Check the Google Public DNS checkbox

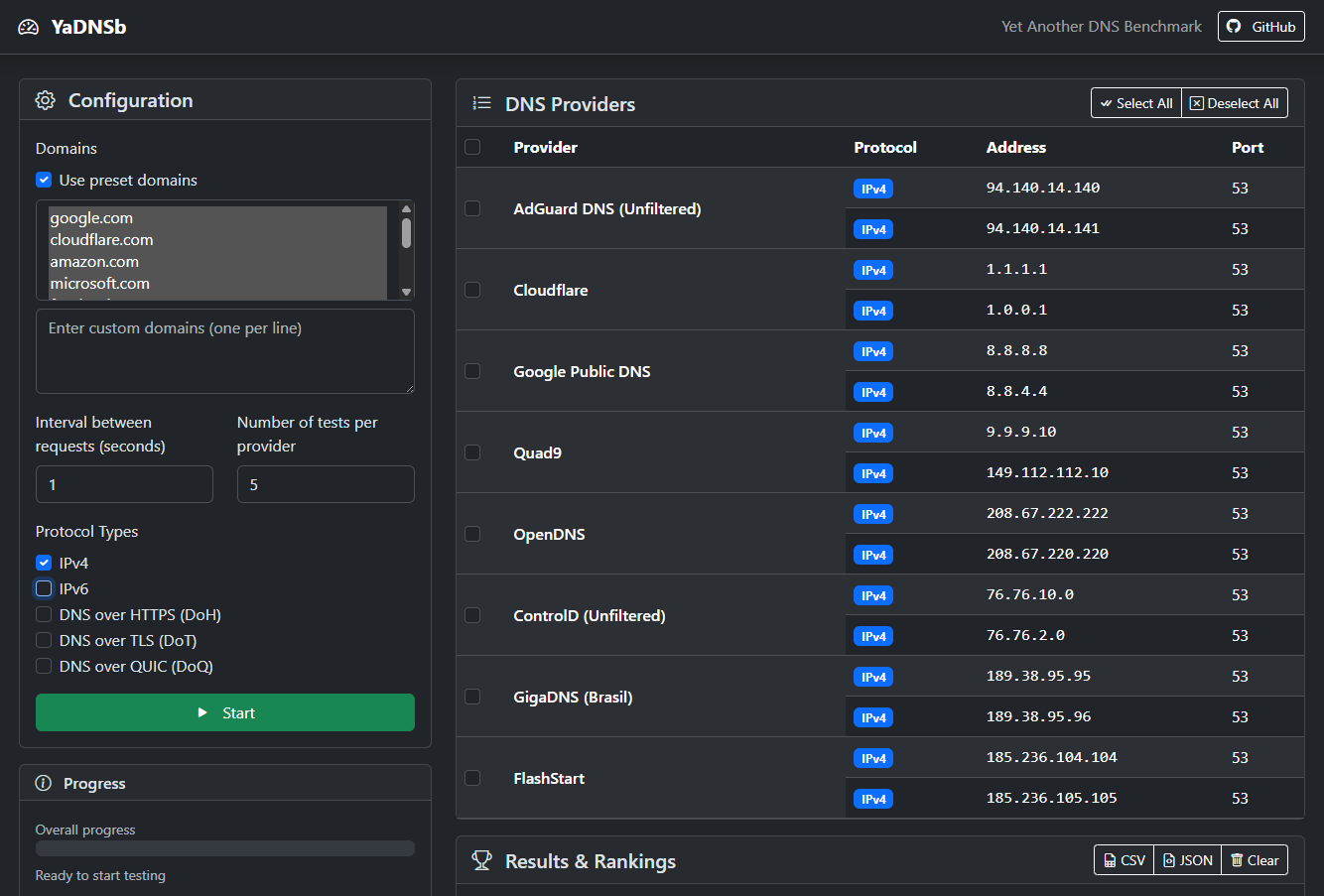point(472,371)
